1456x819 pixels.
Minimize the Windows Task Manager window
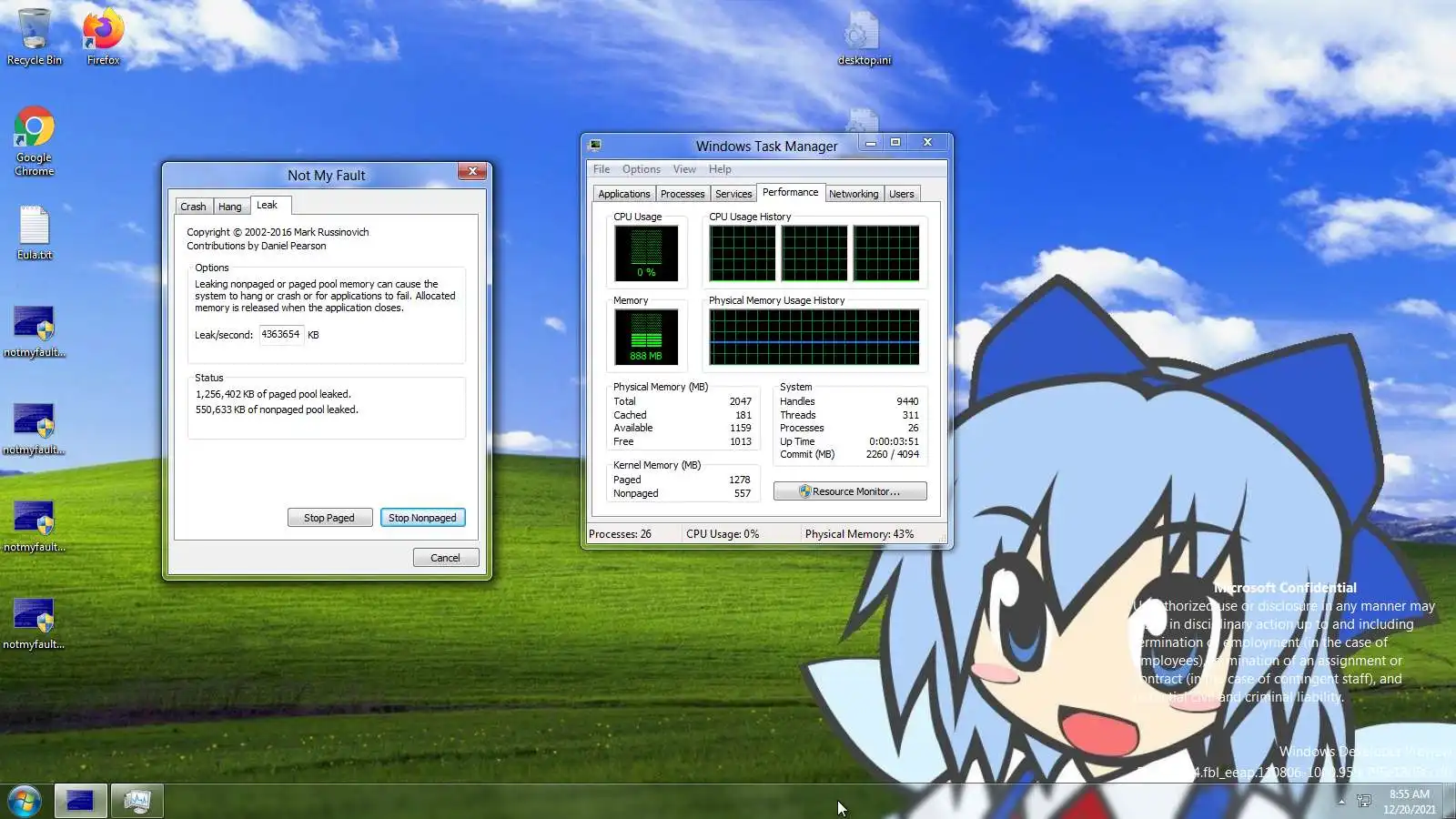pos(871,143)
